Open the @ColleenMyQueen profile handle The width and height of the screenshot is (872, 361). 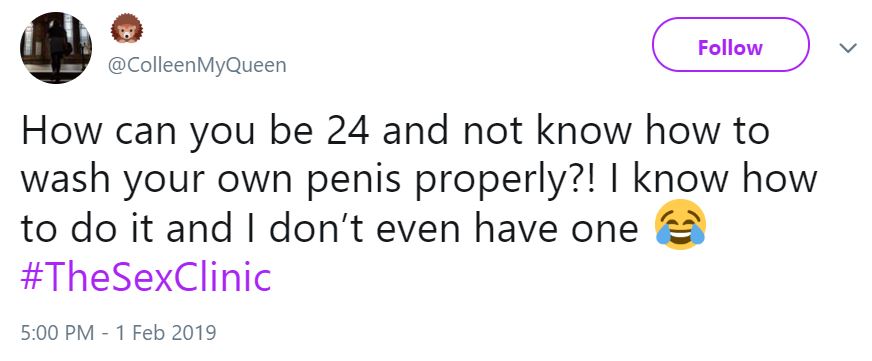click(196, 66)
